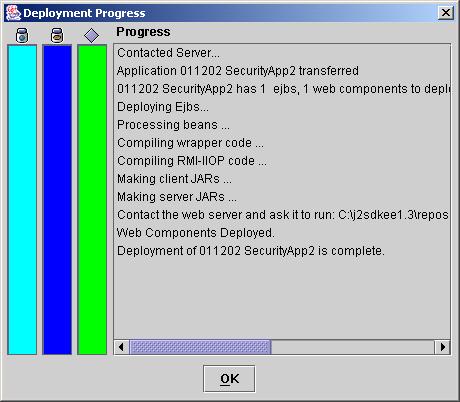The image size is (460, 402).
Task: Select 'Deploying Ejbs...' log entry
Action: click(163, 107)
